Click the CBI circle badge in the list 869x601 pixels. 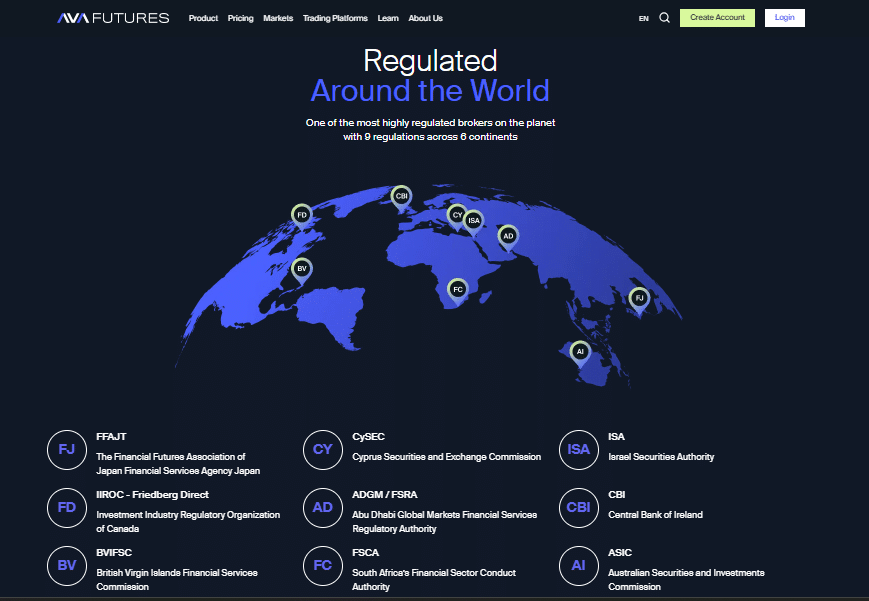tap(579, 508)
